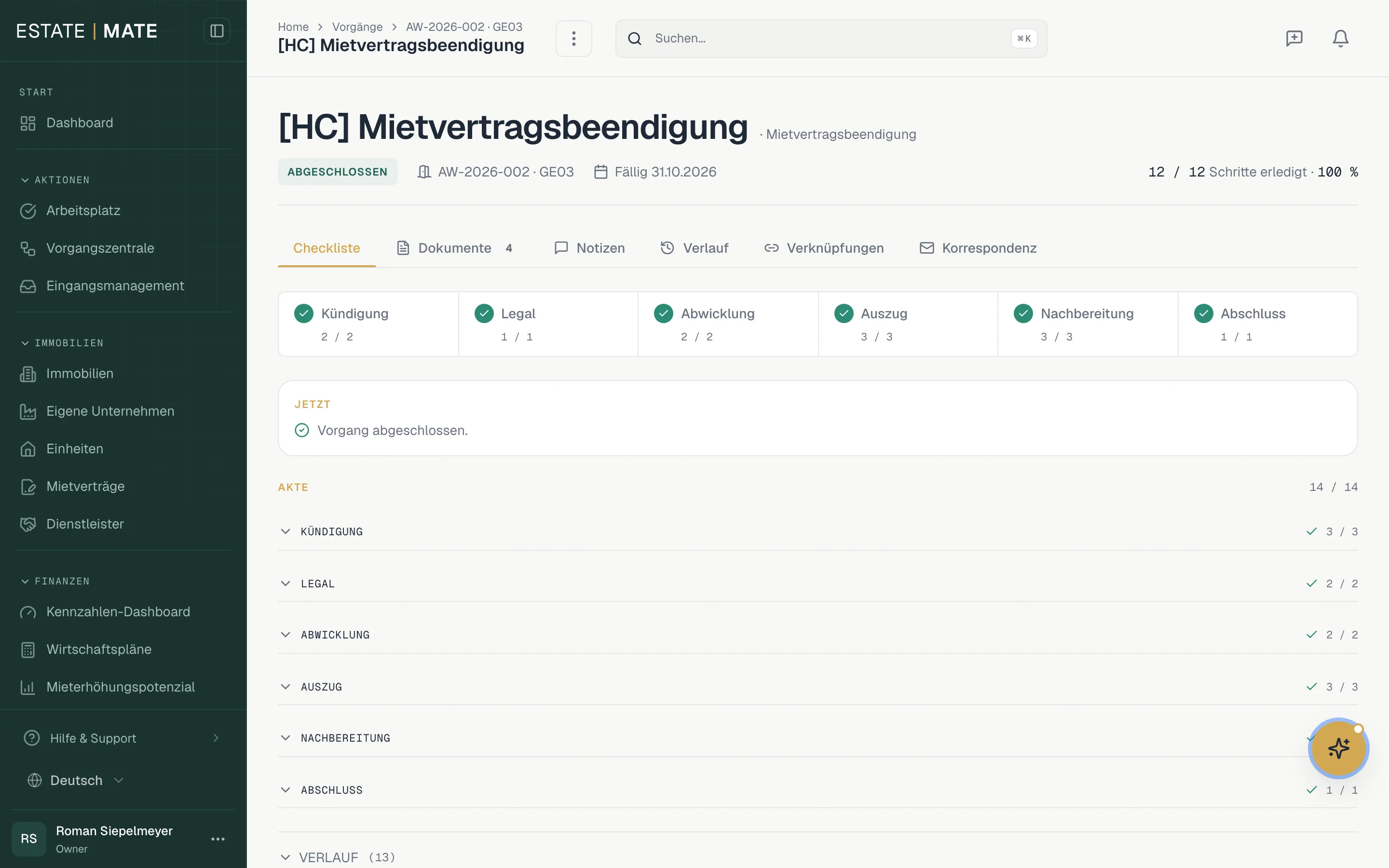Screen dimensions: 1389x868
Task: Toggle the VERLAUF (13) section
Action: (x=338, y=858)
